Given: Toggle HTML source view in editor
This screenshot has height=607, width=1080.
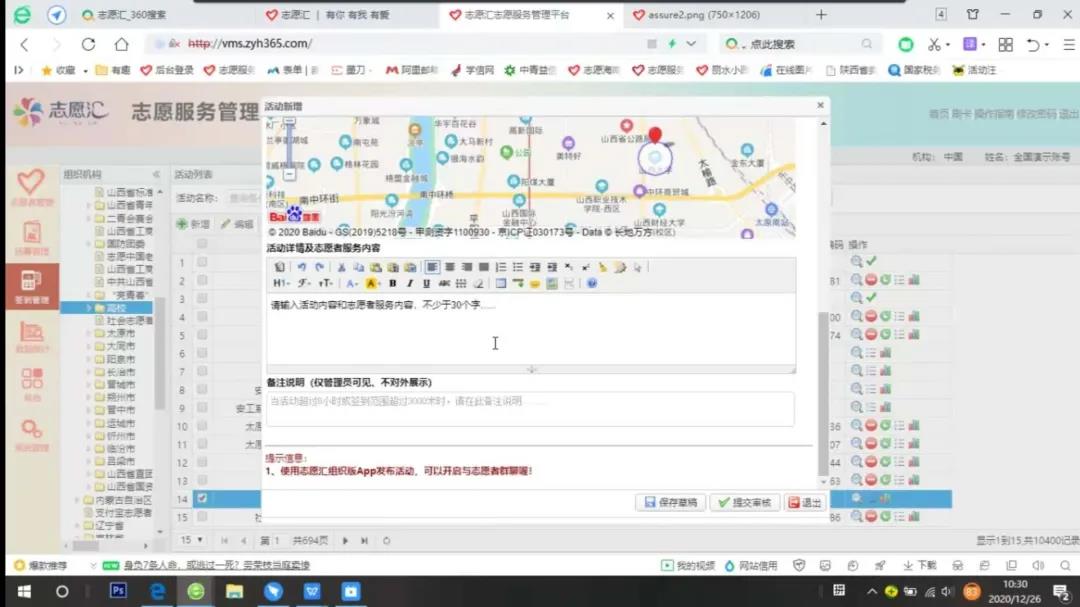Looking at the screenshot, I should 280,267.
